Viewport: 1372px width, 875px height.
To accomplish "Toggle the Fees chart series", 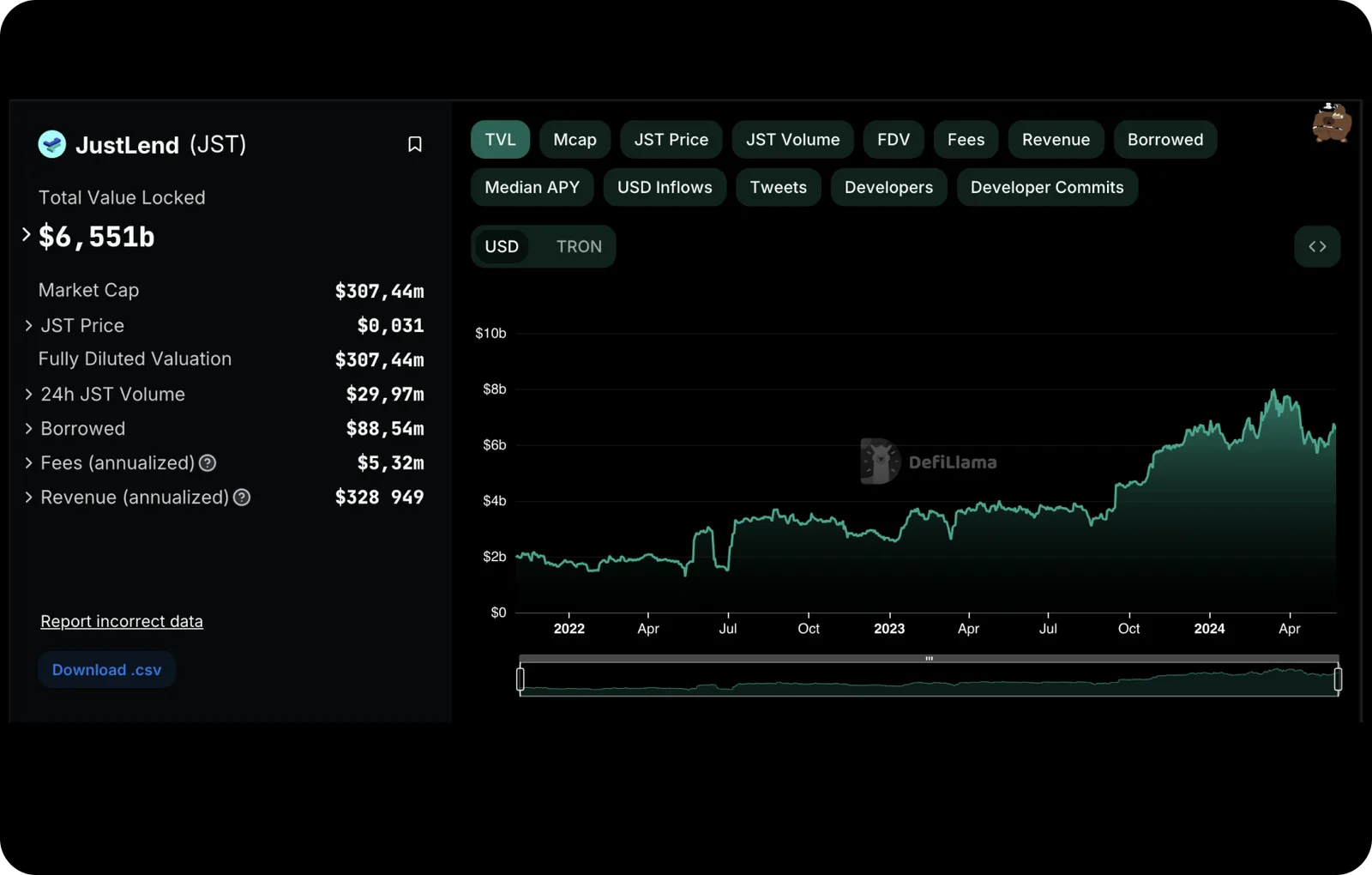I will pyautogui.click(x=966, y=140).
